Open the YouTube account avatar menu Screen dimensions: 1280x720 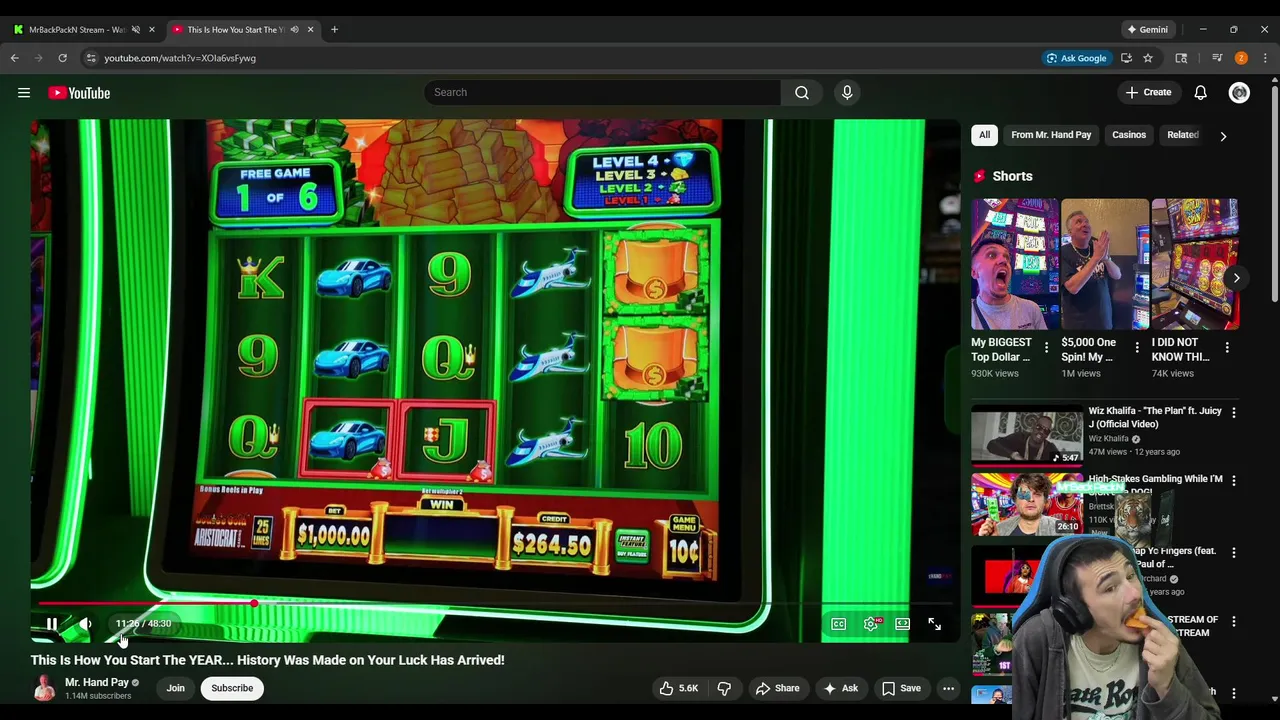[1239, 92]
